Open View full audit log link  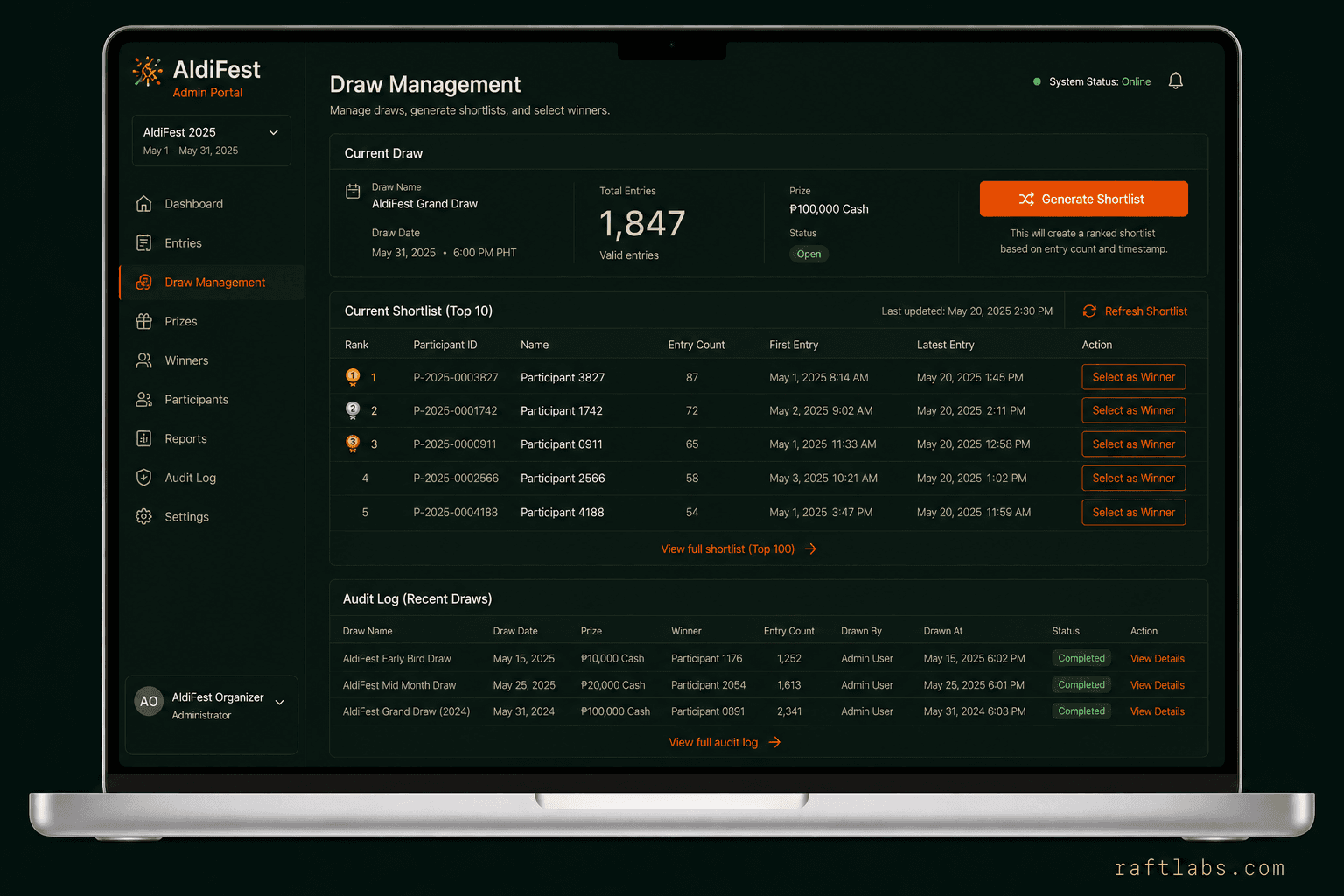pos(724,742)
